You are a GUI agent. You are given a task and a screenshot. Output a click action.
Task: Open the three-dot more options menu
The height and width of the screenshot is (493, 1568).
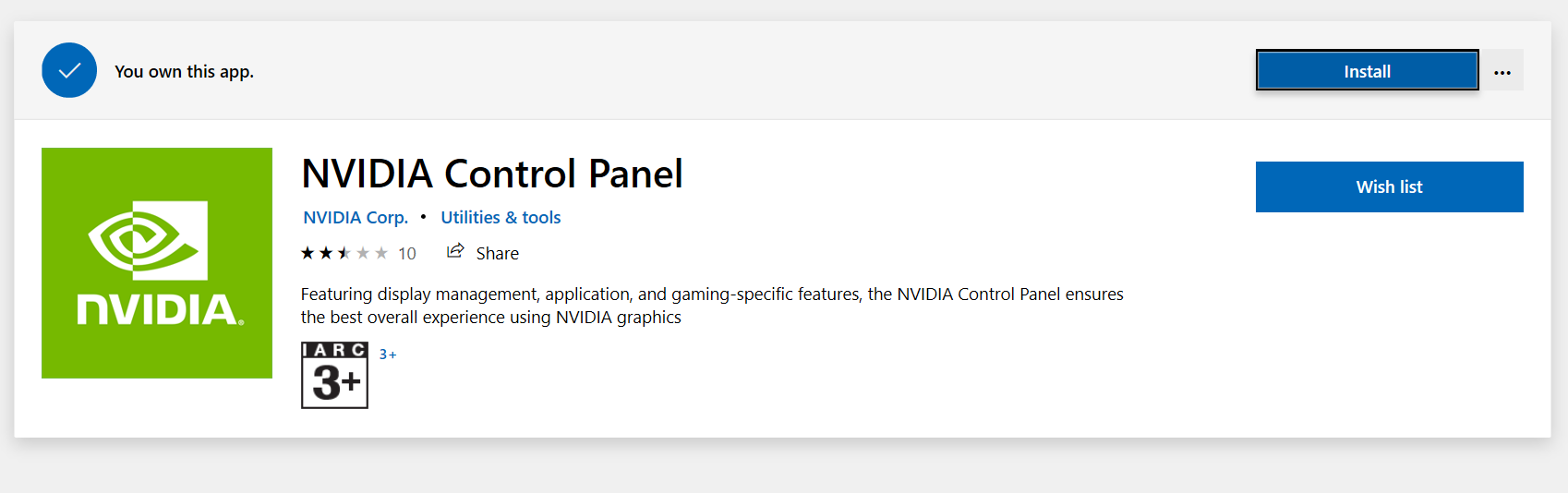pyautogui.click(x=1502, y=71)
